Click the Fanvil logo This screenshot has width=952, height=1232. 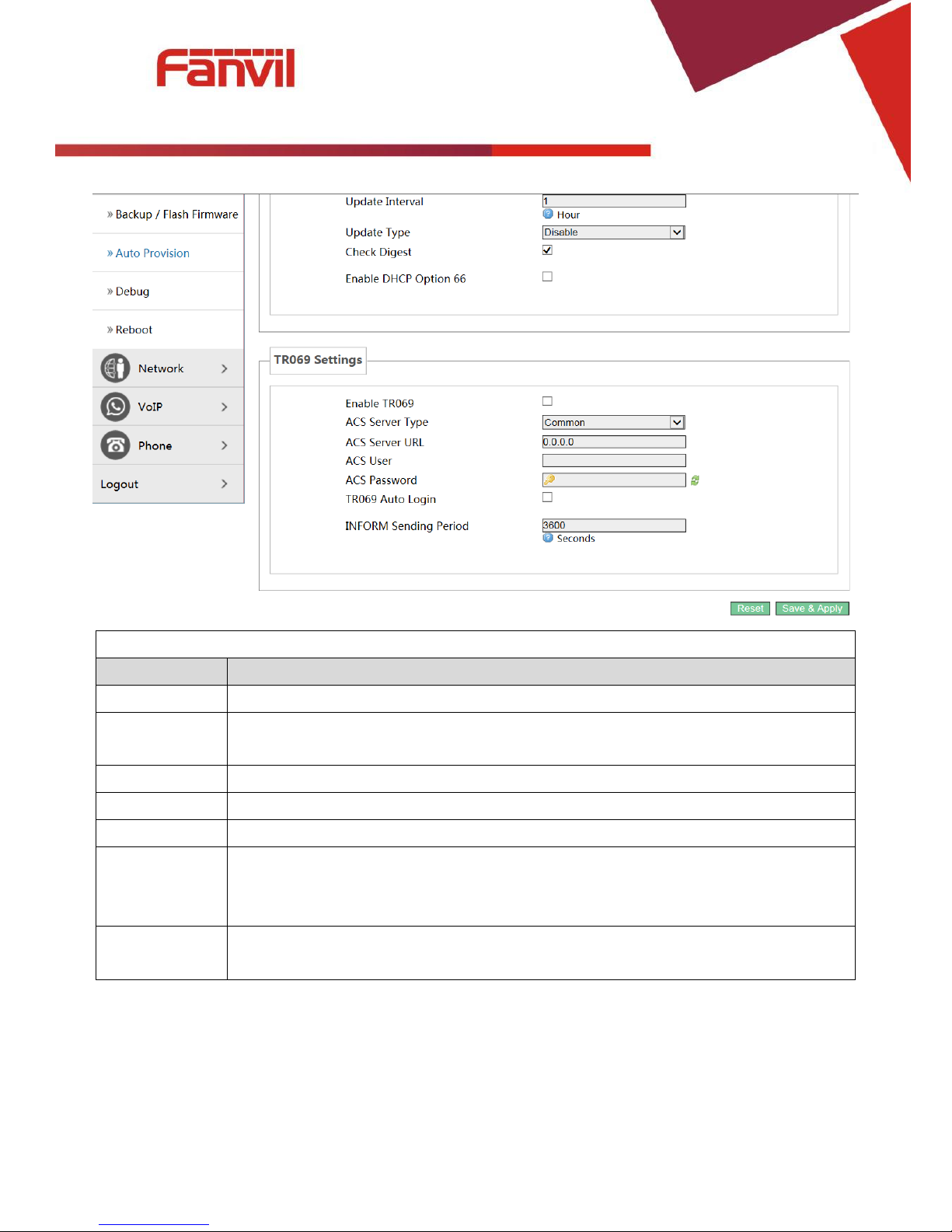(225, 68)
